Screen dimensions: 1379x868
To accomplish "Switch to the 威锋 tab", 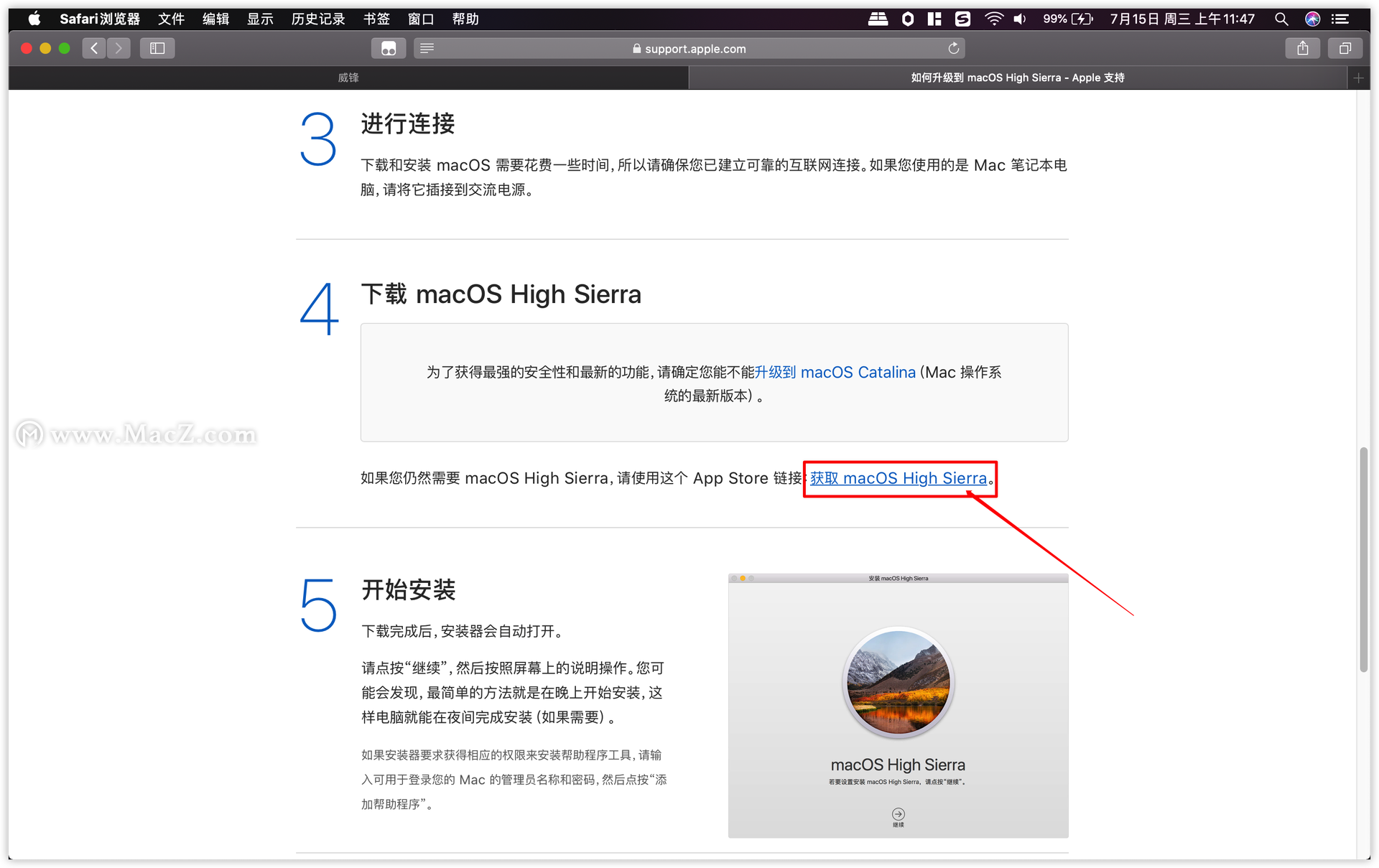I will point(348,78).
